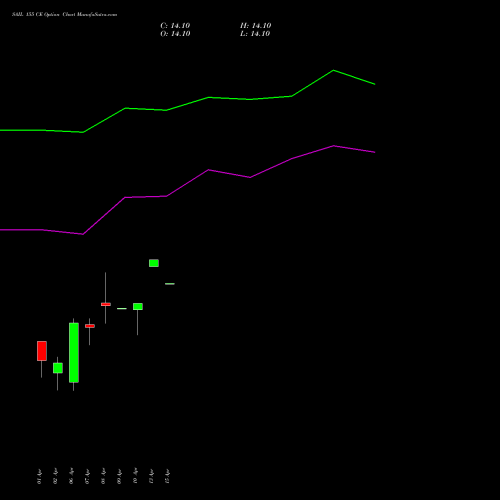This screenshot has height=500, width=500.
Task: Click the upper green indicator line
Action: 208,97
